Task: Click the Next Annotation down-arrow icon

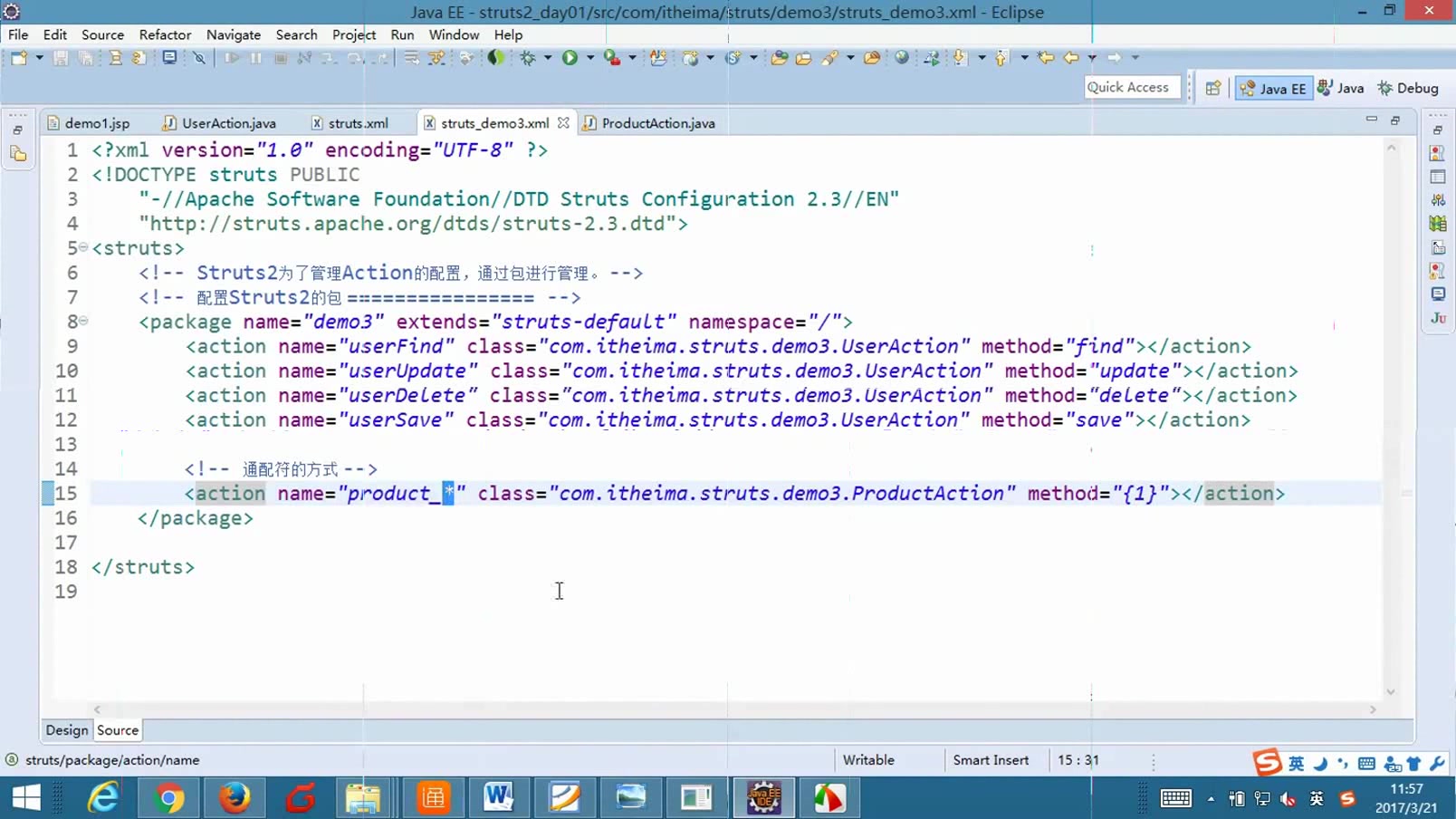Action: (960, 58)
